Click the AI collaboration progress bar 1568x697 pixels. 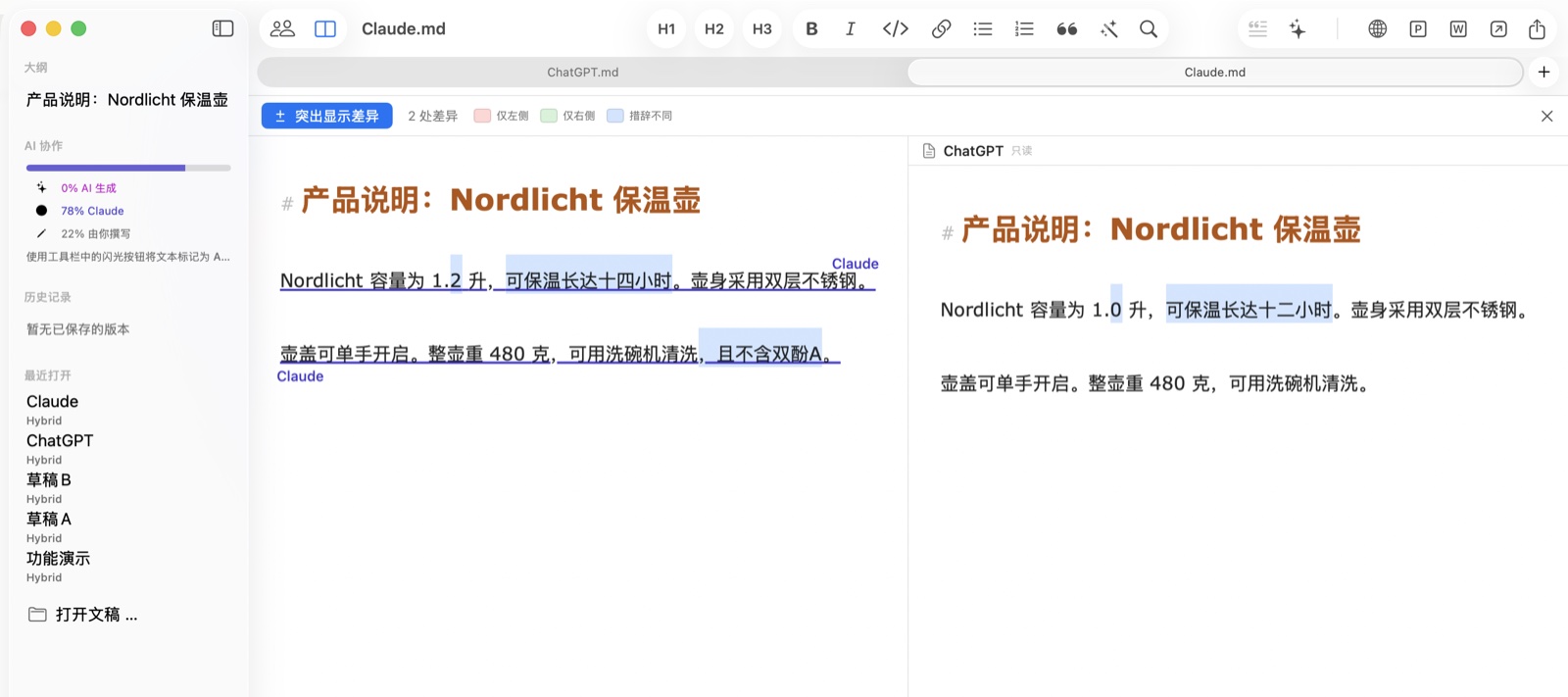click(128, 168)
